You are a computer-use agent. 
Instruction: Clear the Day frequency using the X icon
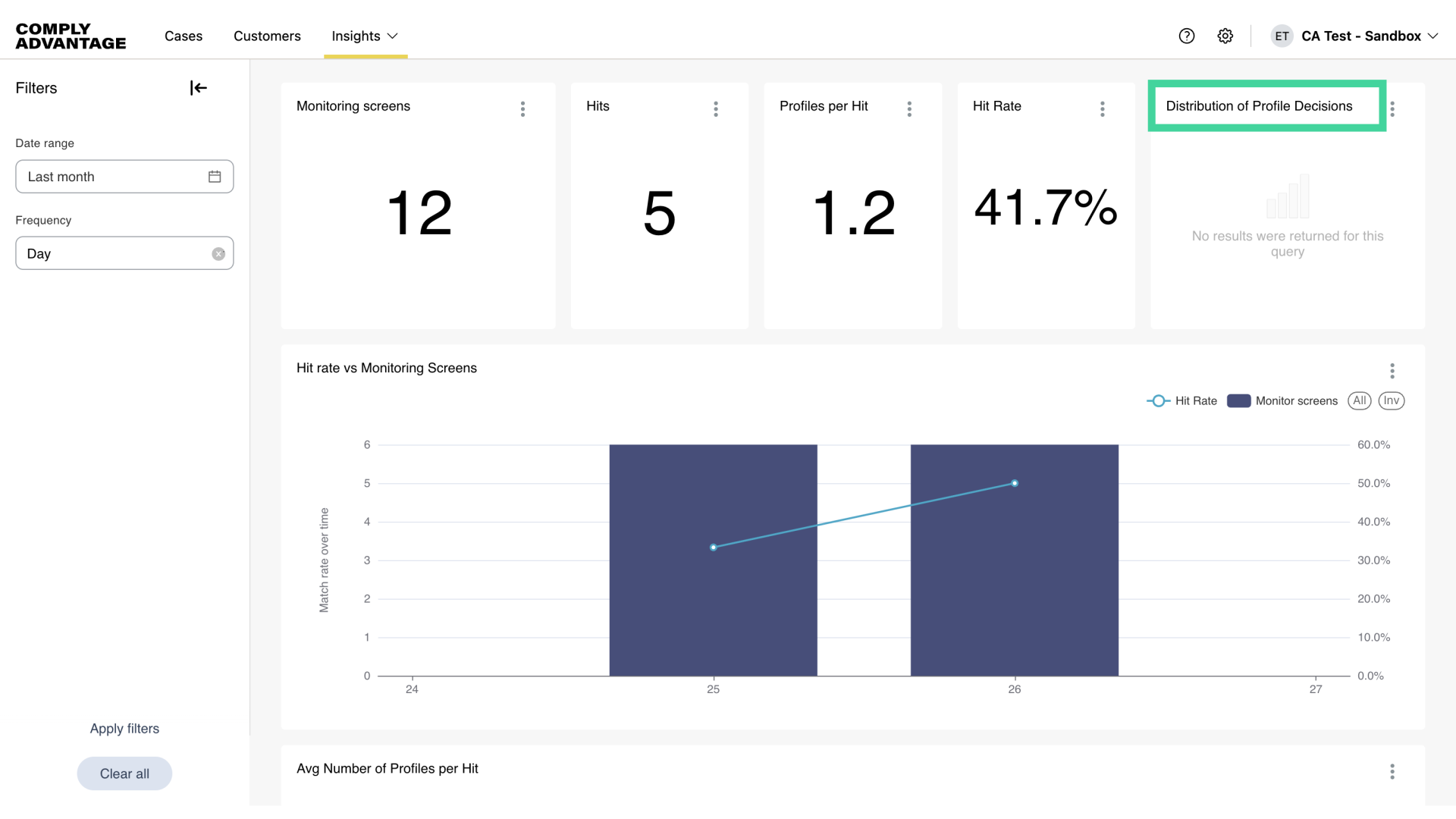(x=218, y=253)
